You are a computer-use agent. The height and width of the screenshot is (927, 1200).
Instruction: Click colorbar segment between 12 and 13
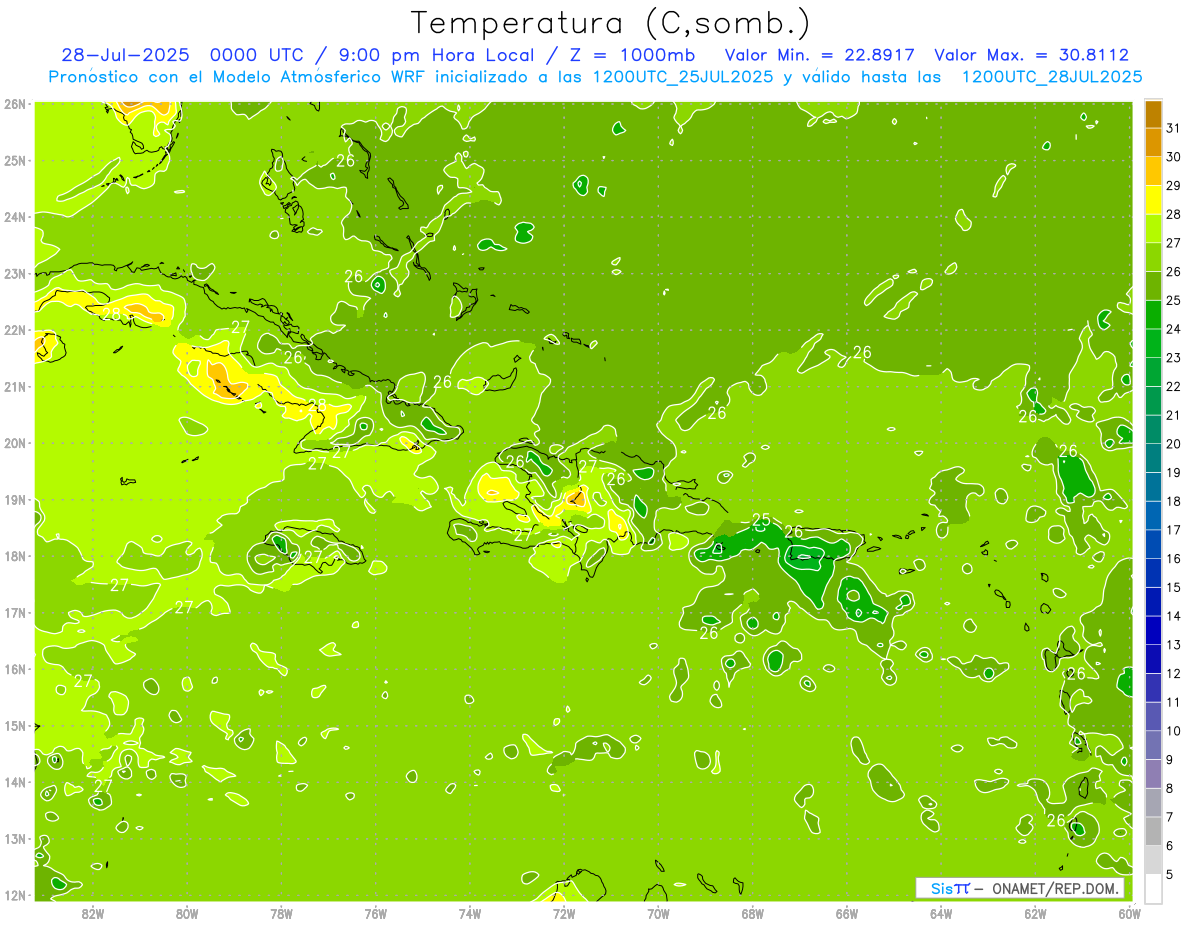click(1153, 659)
